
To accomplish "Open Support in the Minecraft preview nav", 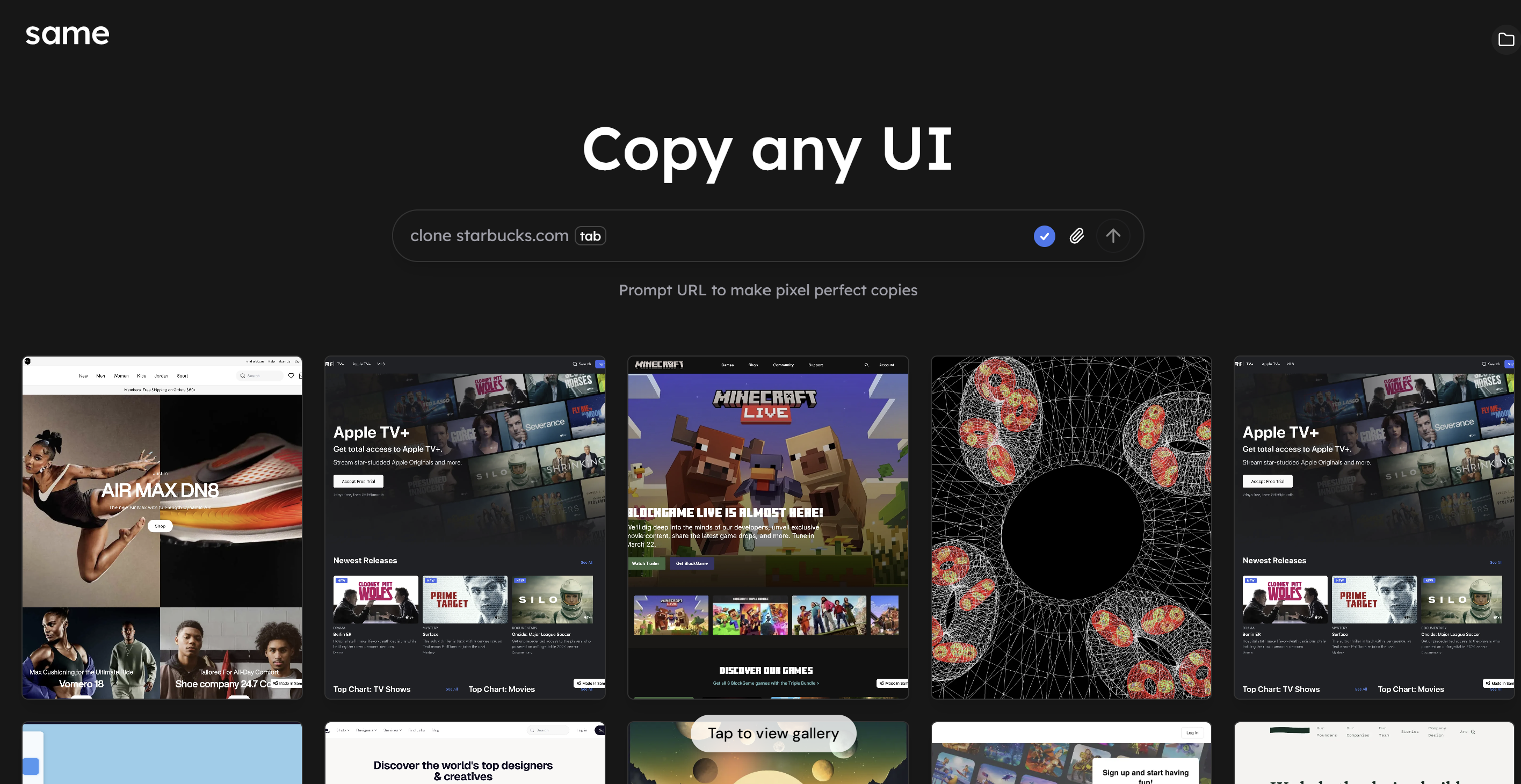I will 815,365.
